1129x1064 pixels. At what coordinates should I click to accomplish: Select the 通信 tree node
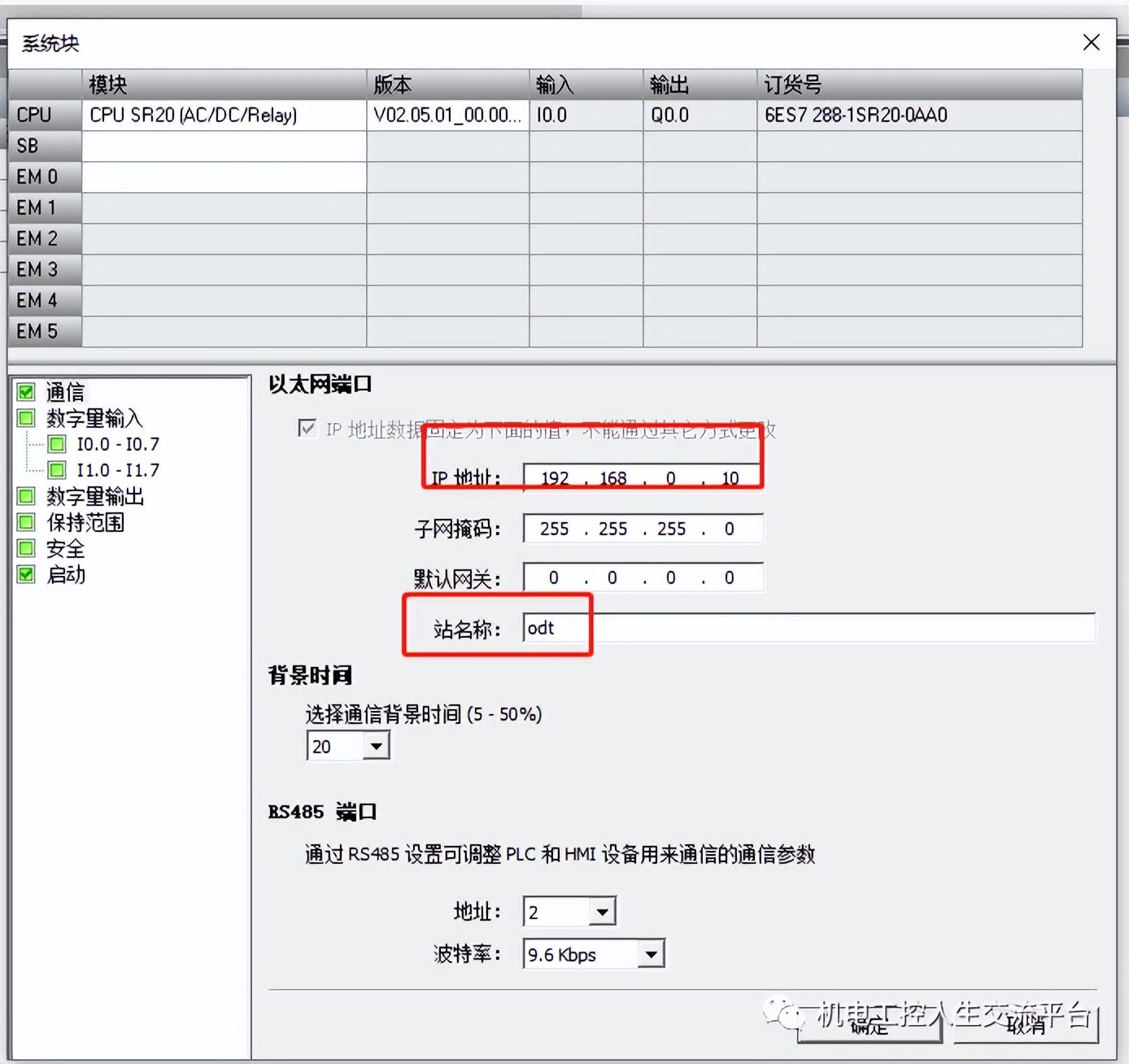point(65,392)
